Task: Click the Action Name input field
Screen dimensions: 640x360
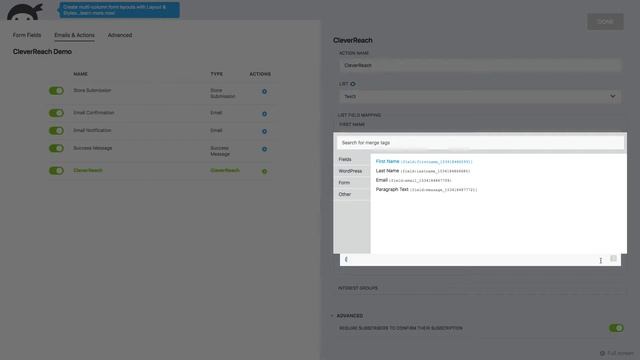Action: coord(480,65)
